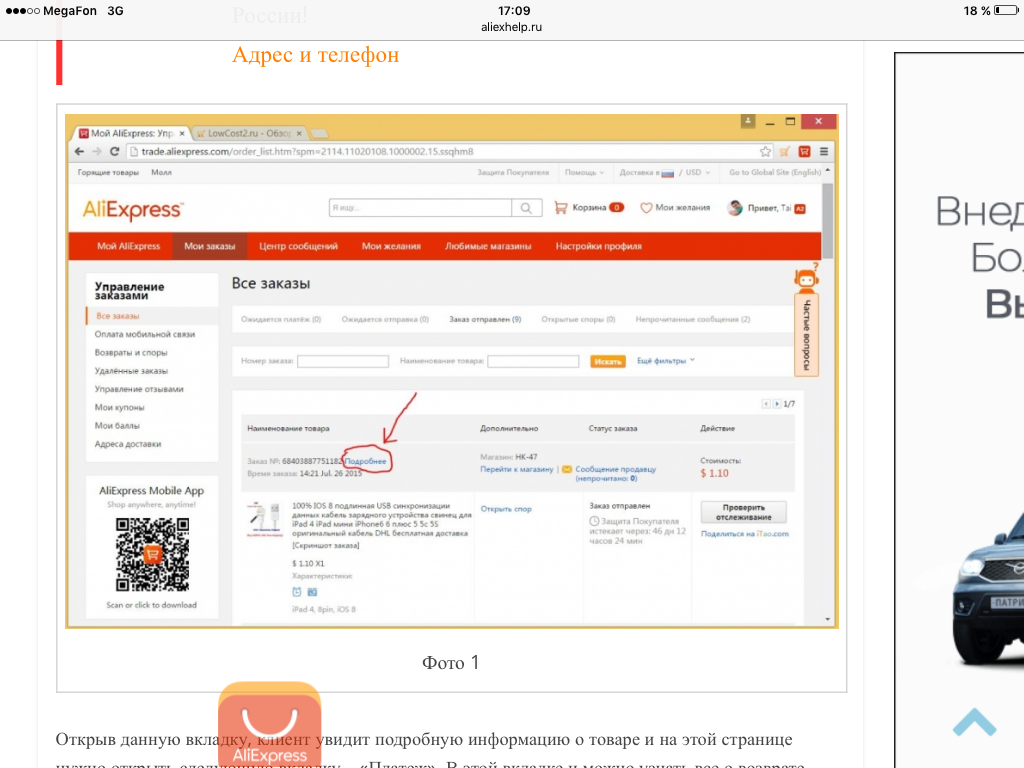Click the heart icon beside Мои желания
1024x768 pixels.
[646, 208]
